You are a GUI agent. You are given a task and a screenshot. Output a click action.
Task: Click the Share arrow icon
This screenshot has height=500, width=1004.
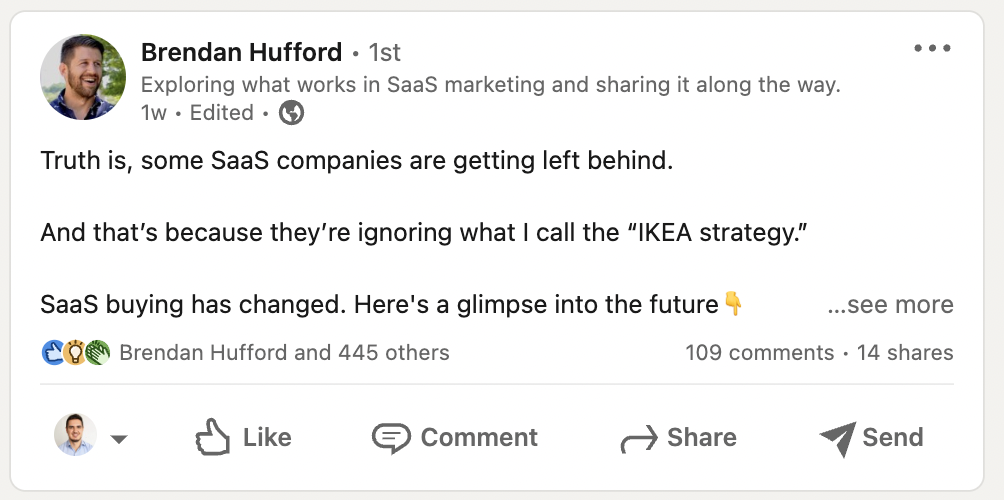[x=637, y=438]
